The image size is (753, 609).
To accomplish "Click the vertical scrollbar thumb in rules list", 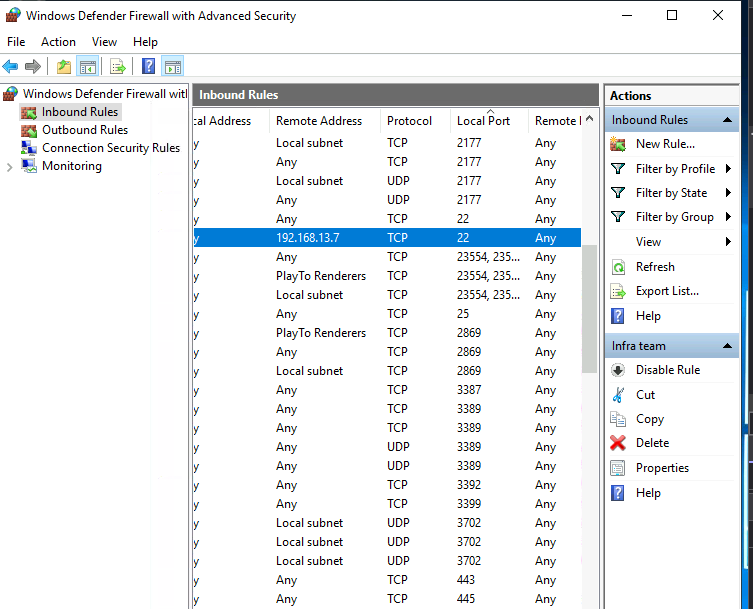I will (589, 308).
